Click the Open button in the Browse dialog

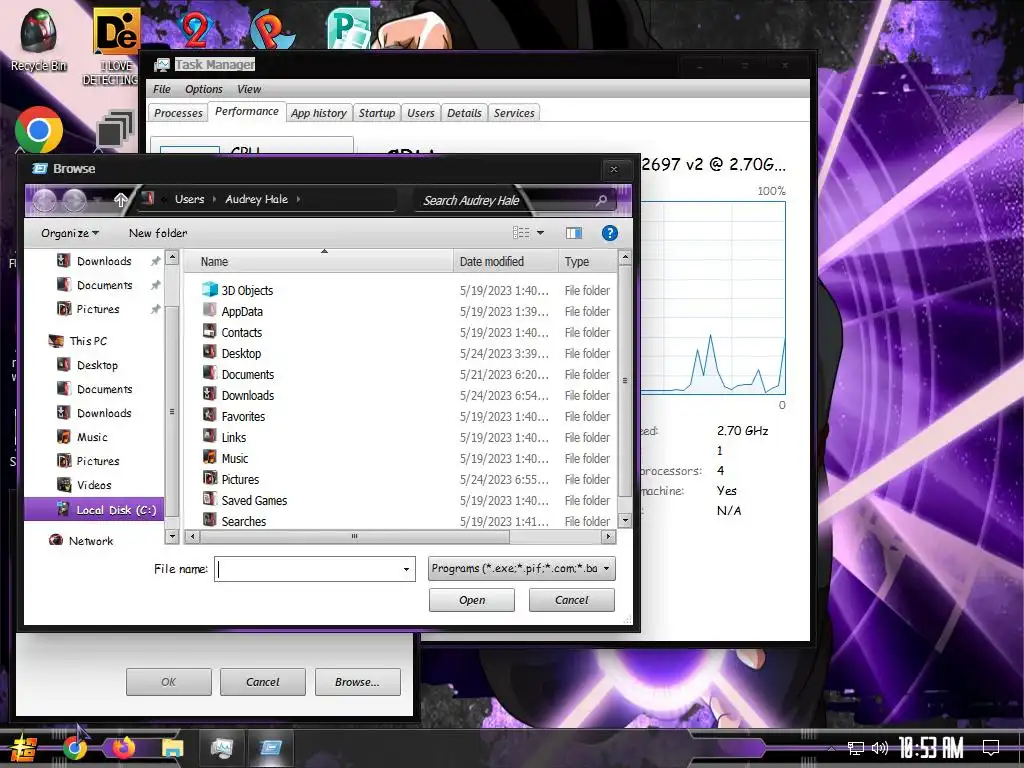(472, 600)
